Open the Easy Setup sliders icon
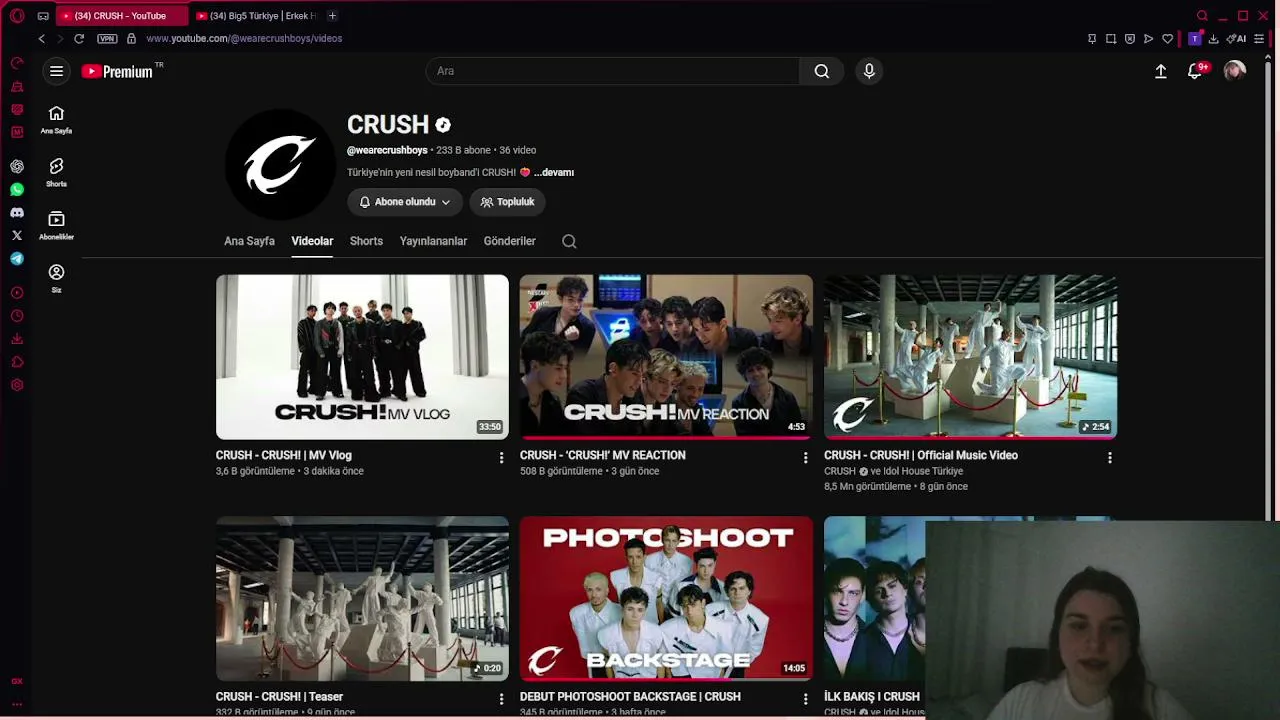 pyautogui.click(x=1261, y=39)
